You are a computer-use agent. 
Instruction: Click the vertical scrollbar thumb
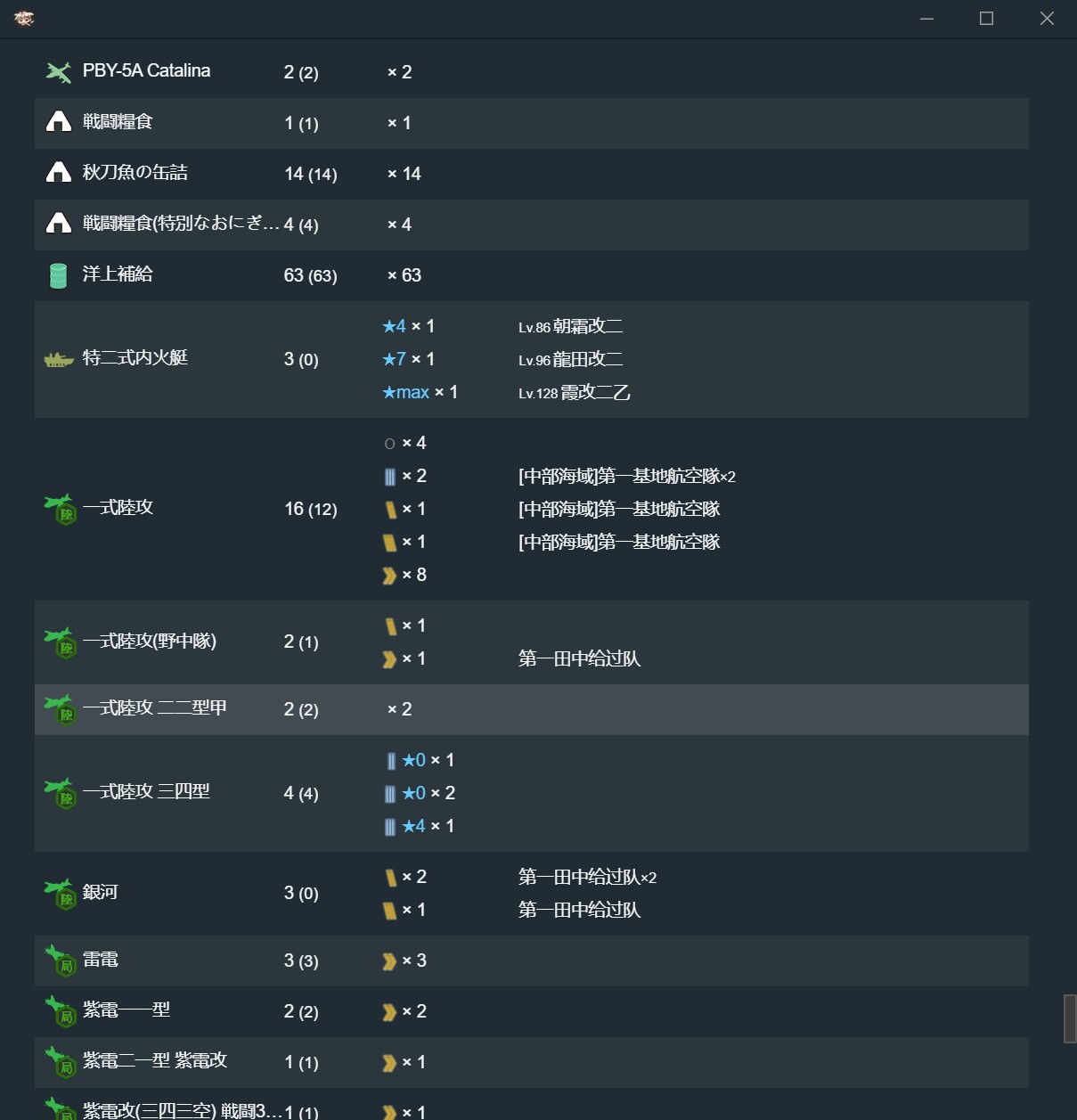(x=1070, y=1018)
